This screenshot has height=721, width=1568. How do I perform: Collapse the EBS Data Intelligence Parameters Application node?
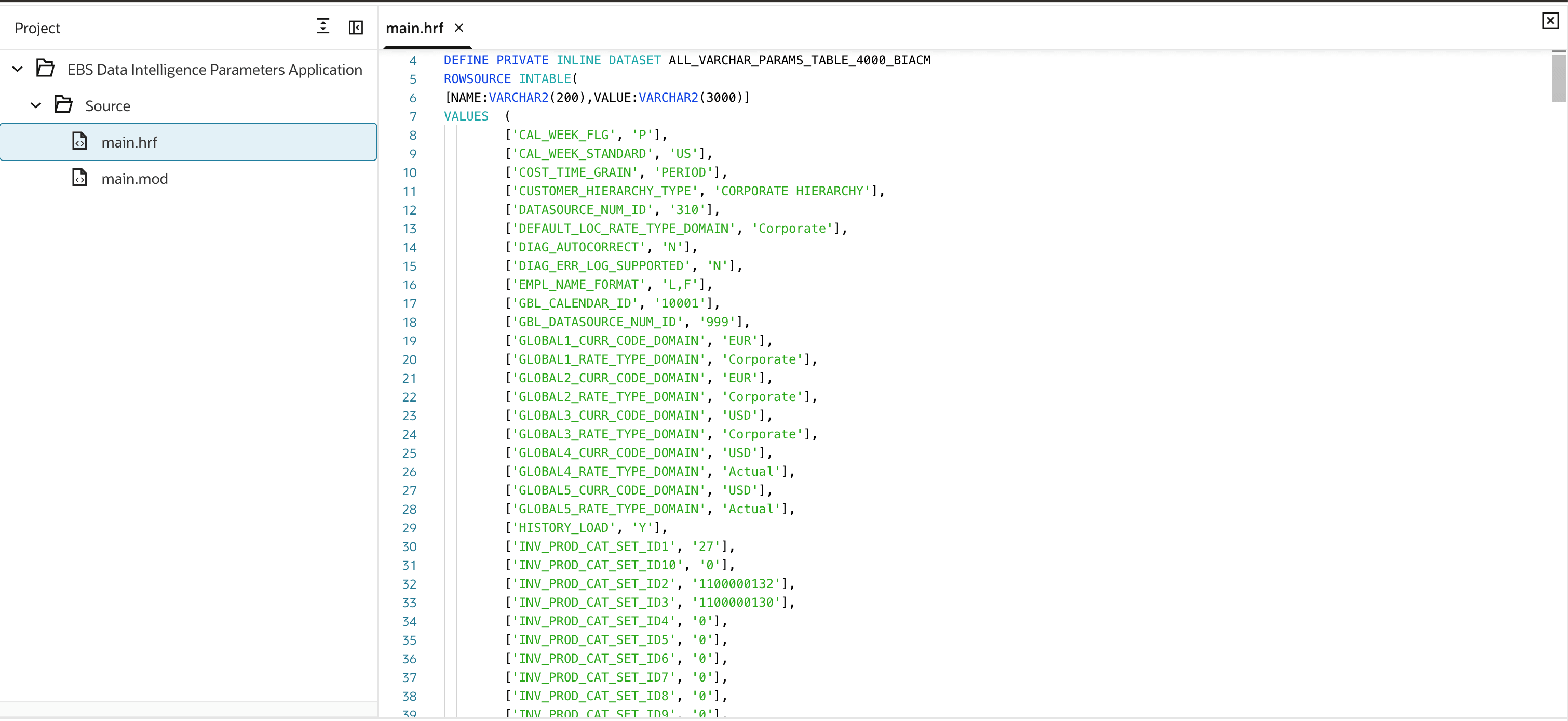(18, 69)
